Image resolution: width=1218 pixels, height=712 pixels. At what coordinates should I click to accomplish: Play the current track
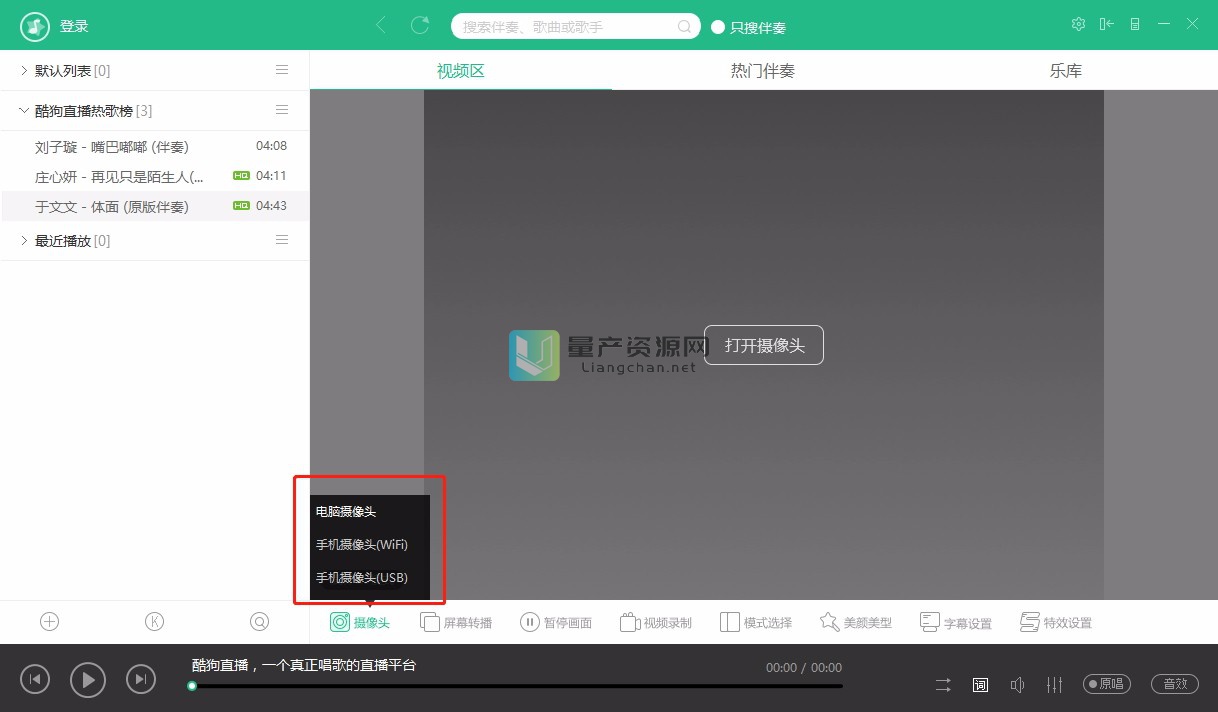point(88,680)
